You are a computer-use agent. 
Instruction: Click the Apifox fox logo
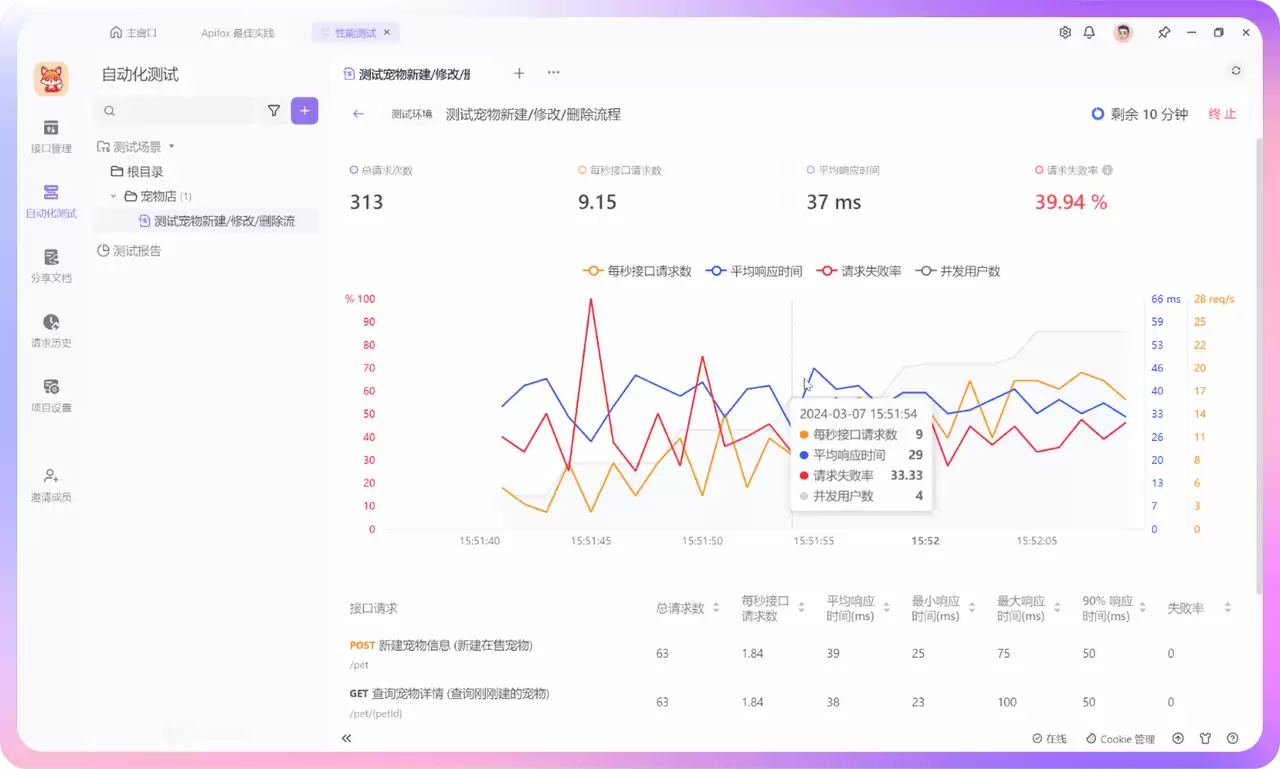(x=51, y=78)
